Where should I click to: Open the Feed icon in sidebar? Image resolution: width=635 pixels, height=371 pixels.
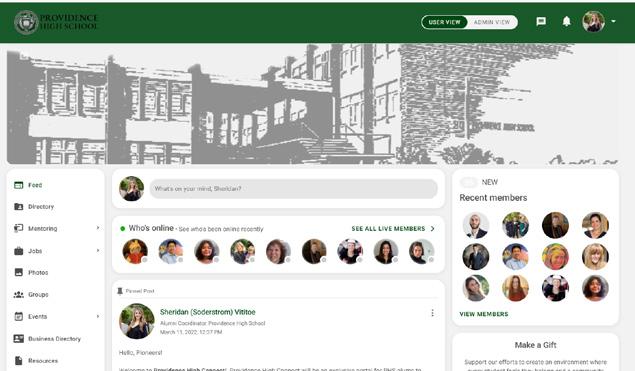(19, 185)
